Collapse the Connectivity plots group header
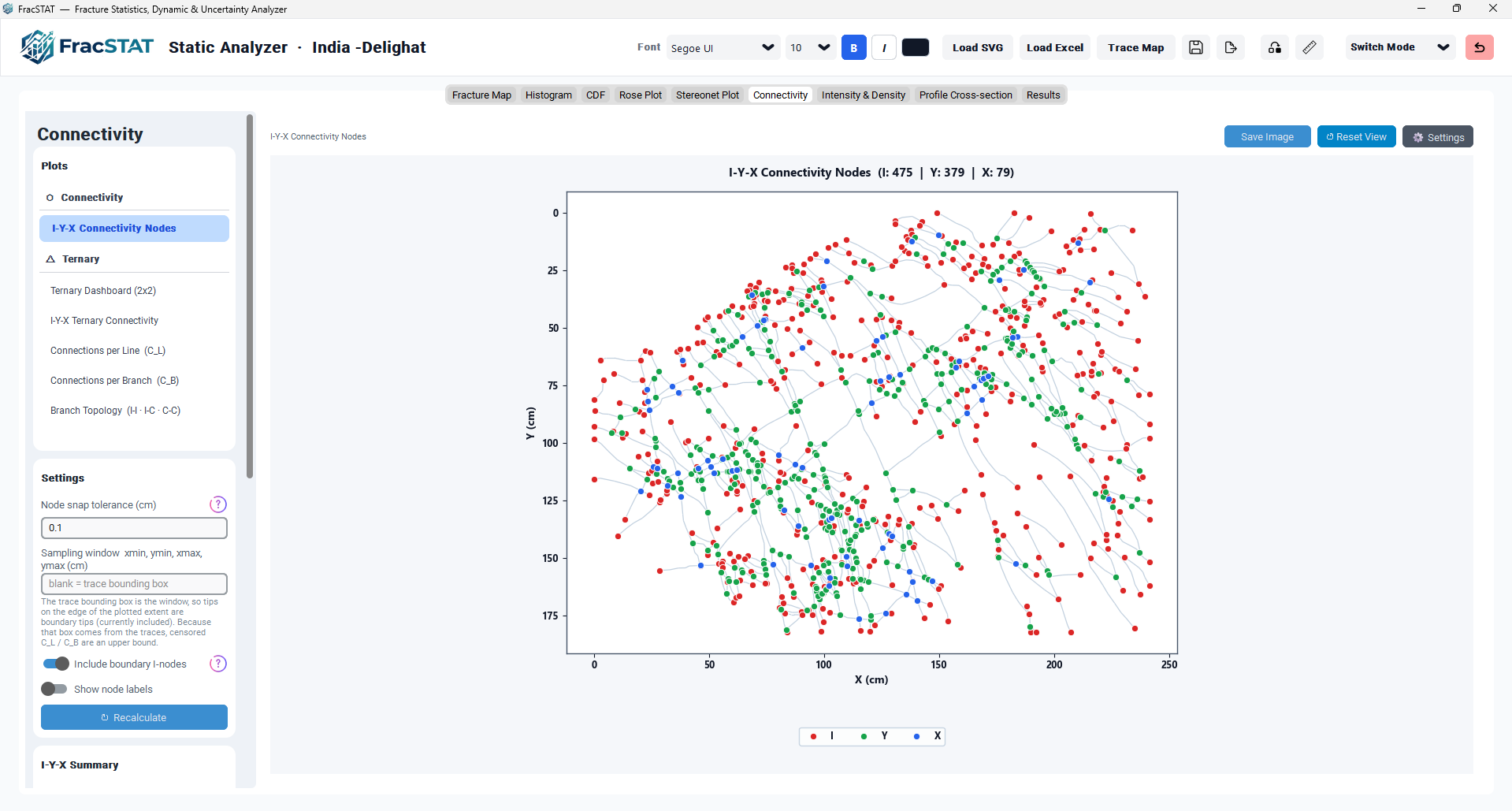 click(x=134, y=198)
